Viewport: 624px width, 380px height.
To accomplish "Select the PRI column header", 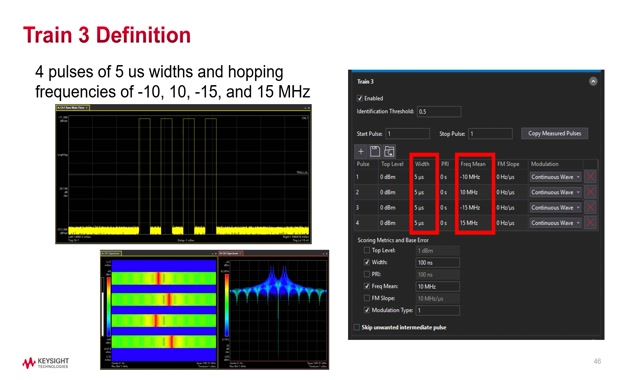I will pos(445,164).
